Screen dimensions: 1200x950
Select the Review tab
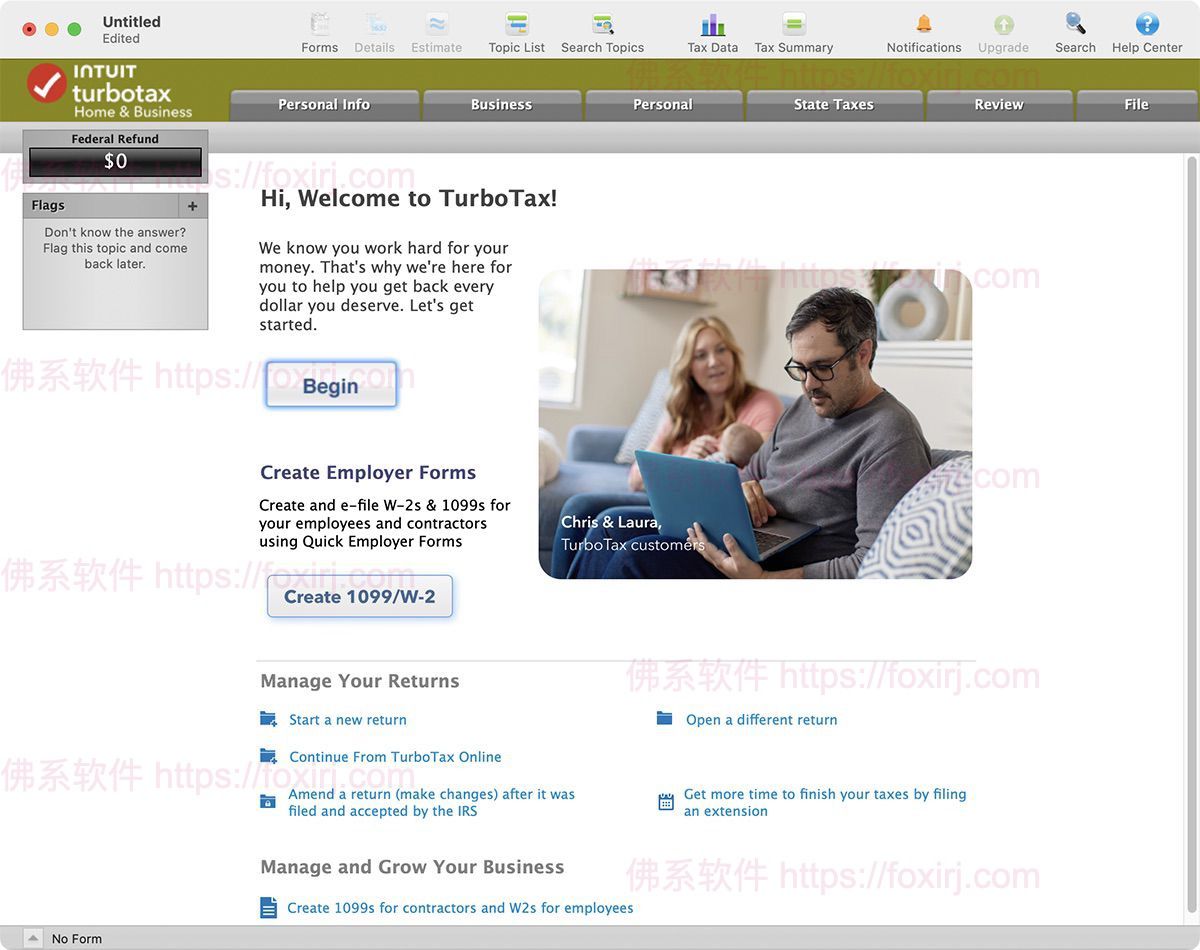[999, 104]
